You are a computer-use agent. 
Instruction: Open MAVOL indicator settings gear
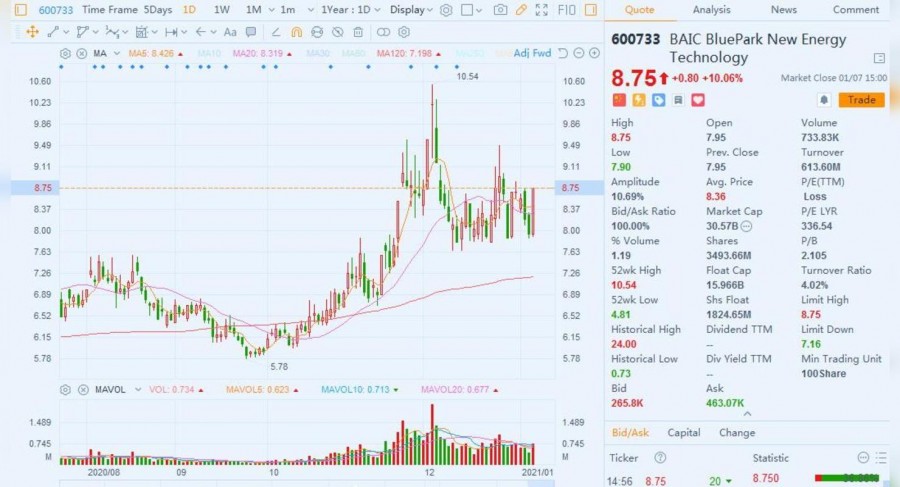65,390
